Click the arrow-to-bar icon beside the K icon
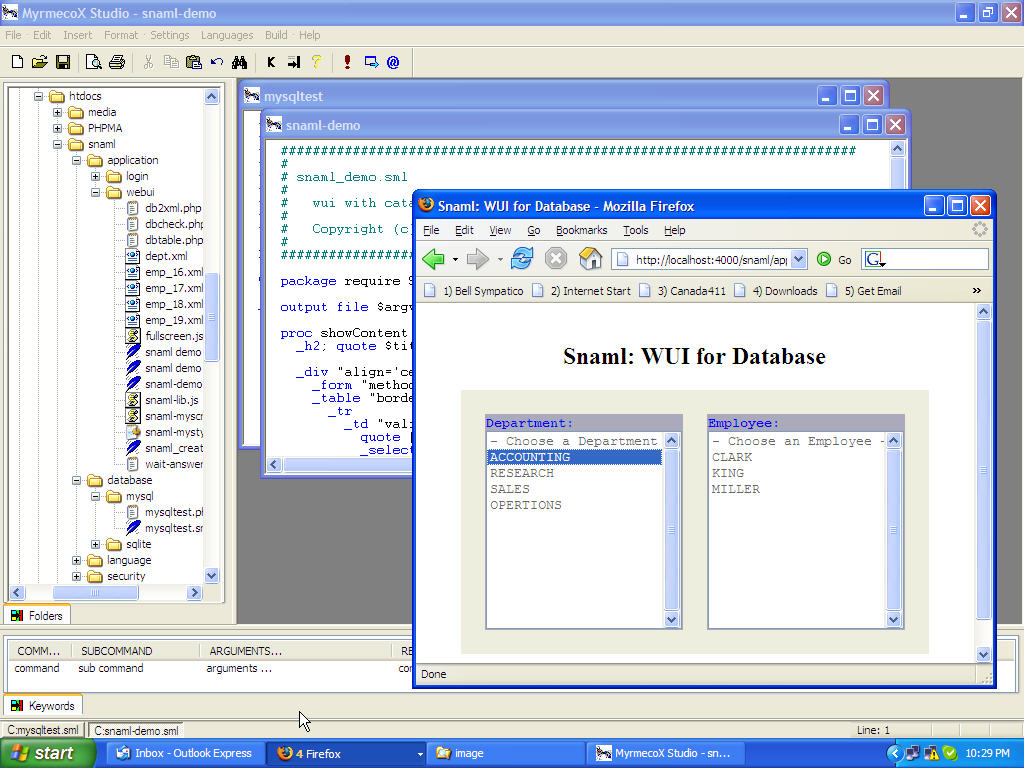Screen dimensions: 1024x768 point(294,62)
